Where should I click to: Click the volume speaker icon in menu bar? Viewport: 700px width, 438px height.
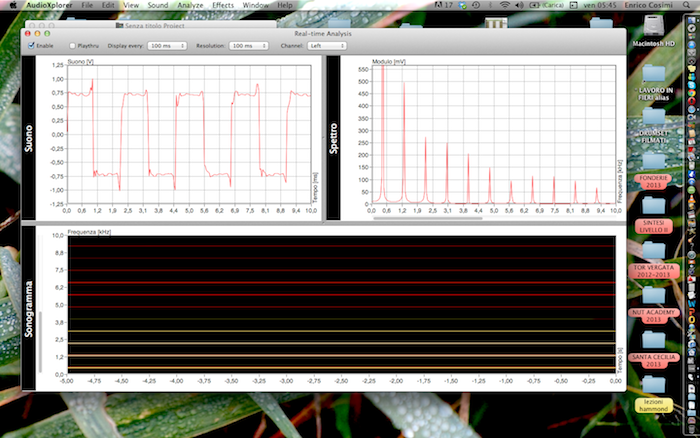tap(519, 5)
